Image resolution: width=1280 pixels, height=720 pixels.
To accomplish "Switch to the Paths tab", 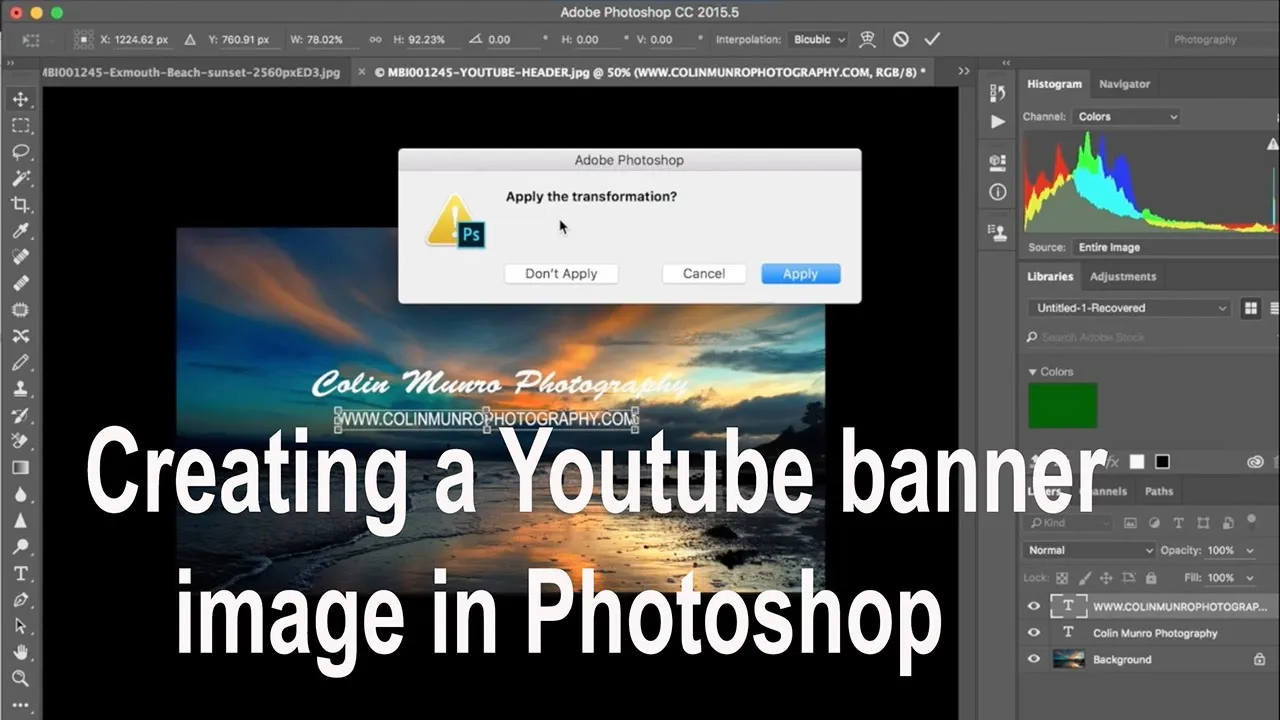I will tap(1159, 491).
